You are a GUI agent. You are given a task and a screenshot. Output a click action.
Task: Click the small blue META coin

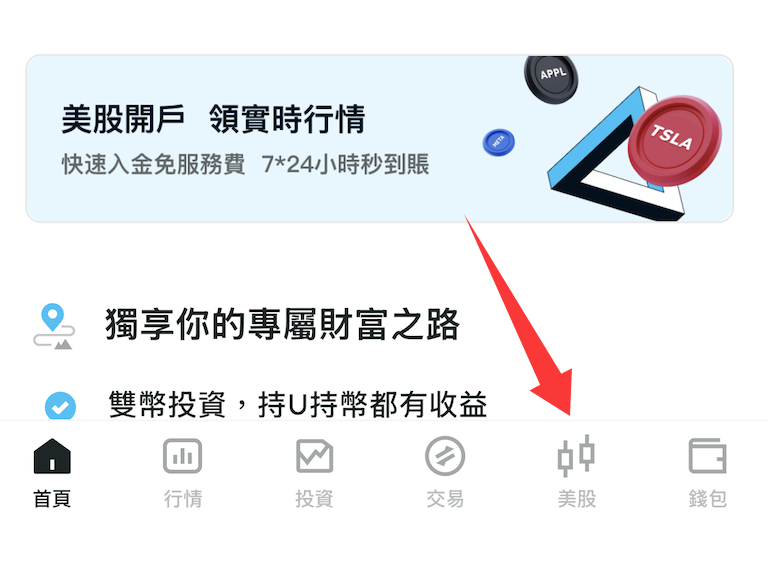point(499,142)
